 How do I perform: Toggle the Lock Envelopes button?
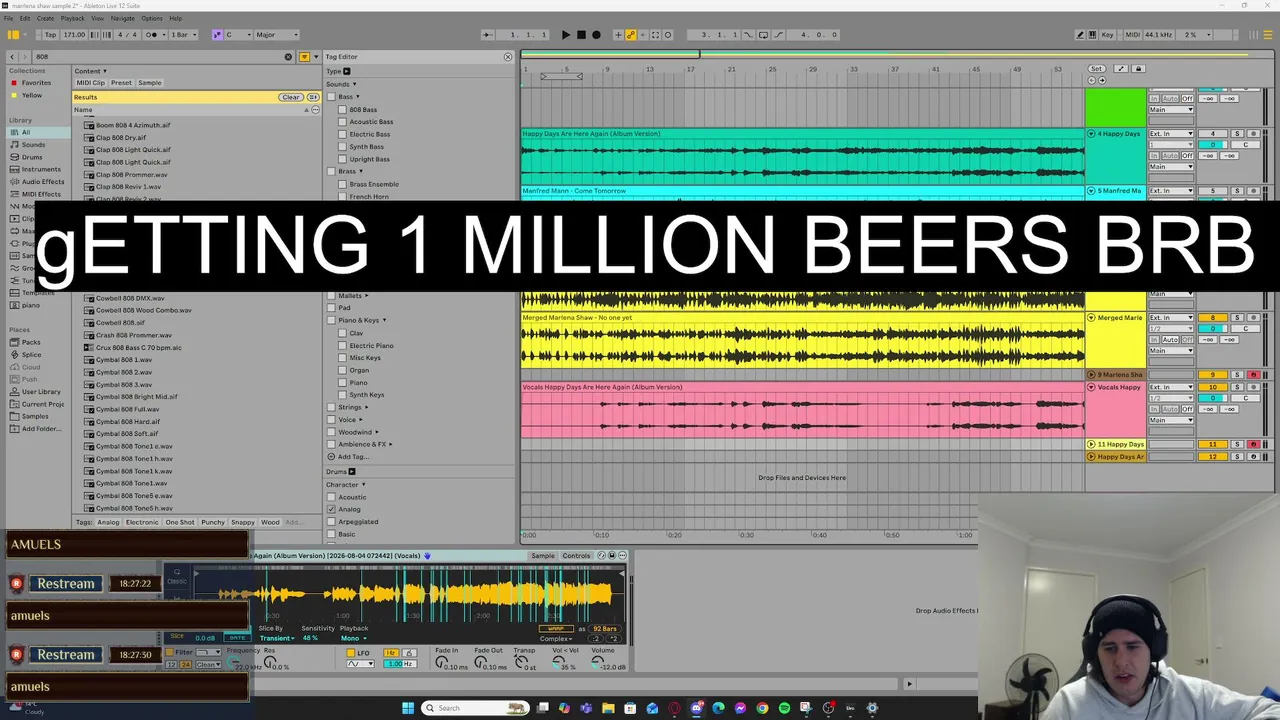coord(1138,68)
